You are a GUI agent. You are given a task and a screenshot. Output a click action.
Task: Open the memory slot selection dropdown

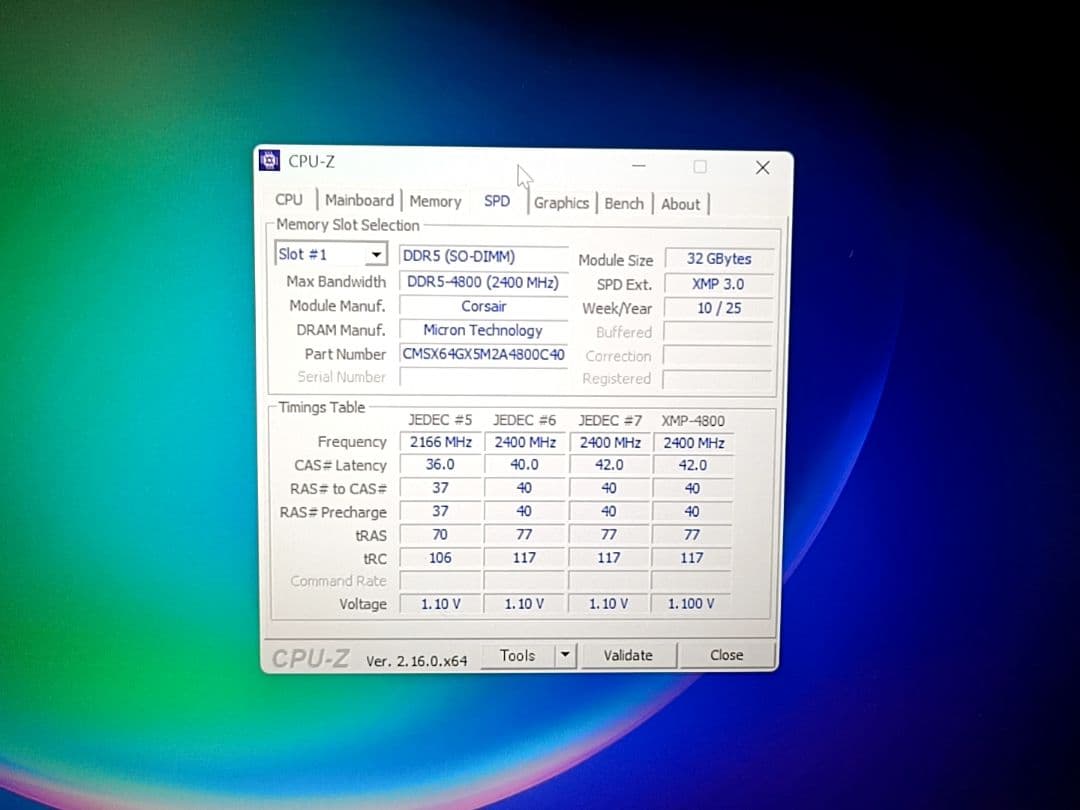378,253
